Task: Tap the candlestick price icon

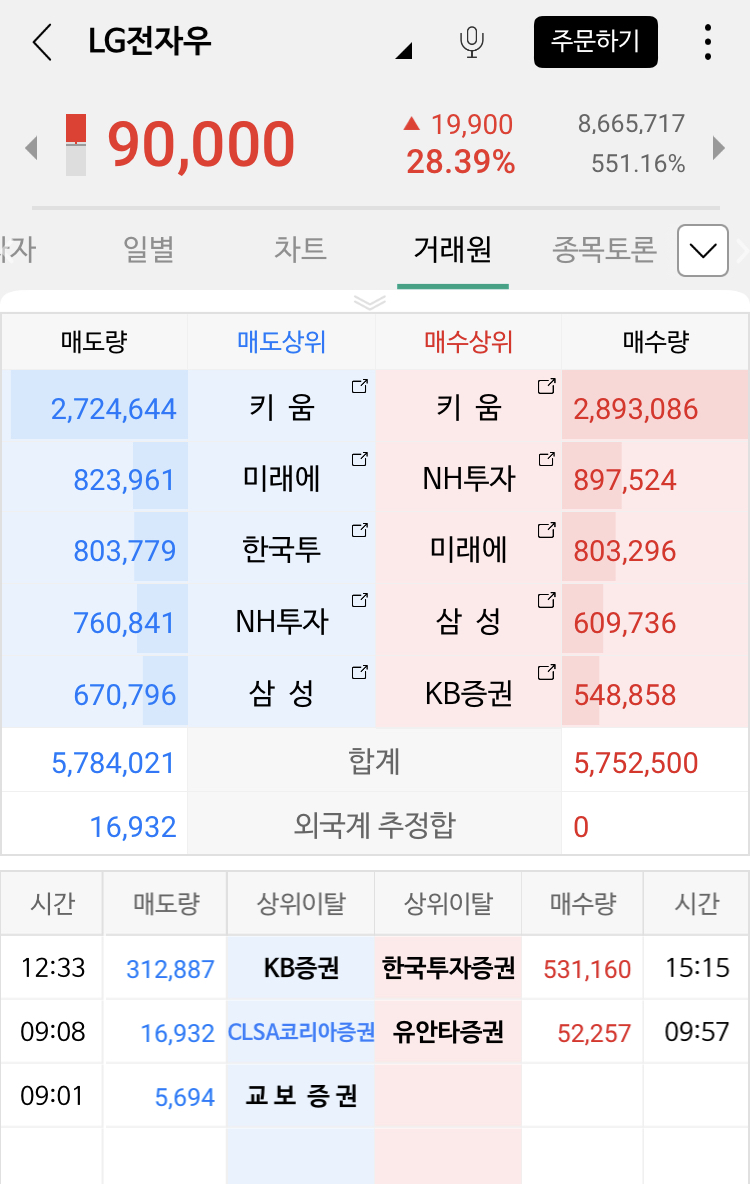Action: click(76, 144)
